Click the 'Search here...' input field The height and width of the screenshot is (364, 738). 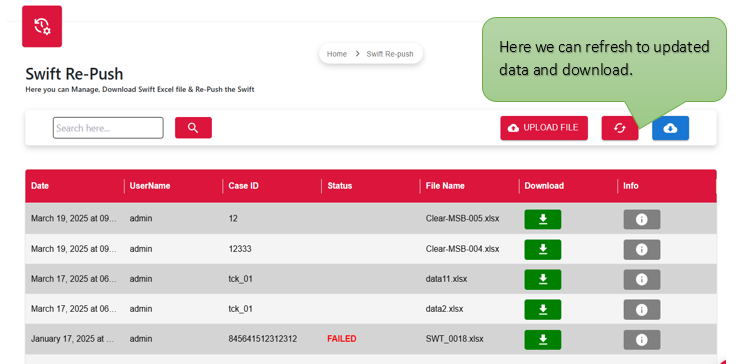[x=108, y=128]
